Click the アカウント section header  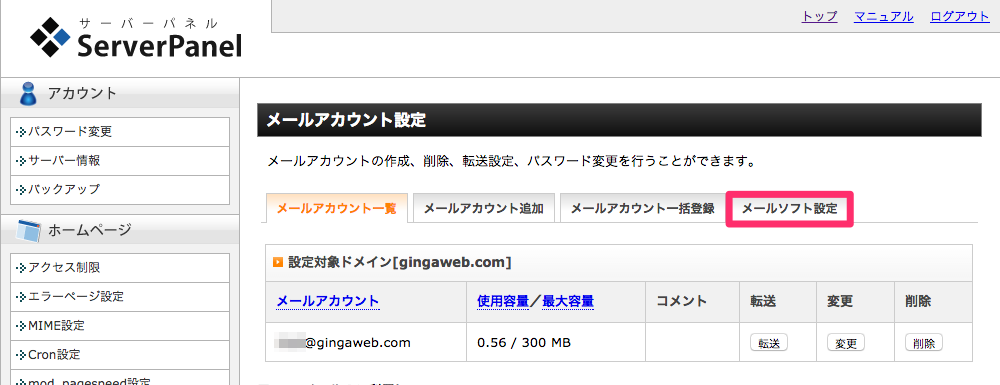click(121, 94)
